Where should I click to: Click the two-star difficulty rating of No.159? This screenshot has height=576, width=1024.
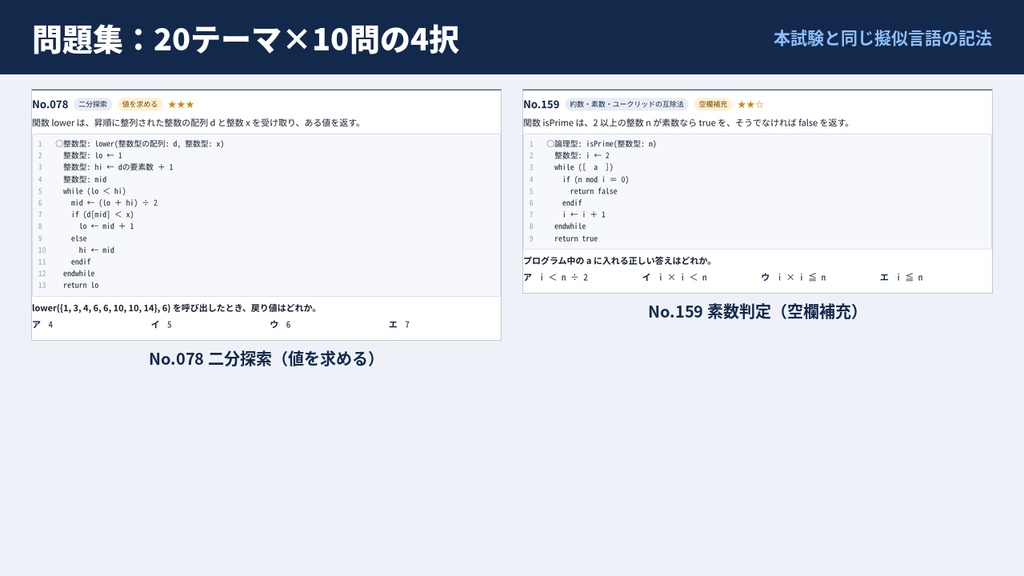coord(750,104)
